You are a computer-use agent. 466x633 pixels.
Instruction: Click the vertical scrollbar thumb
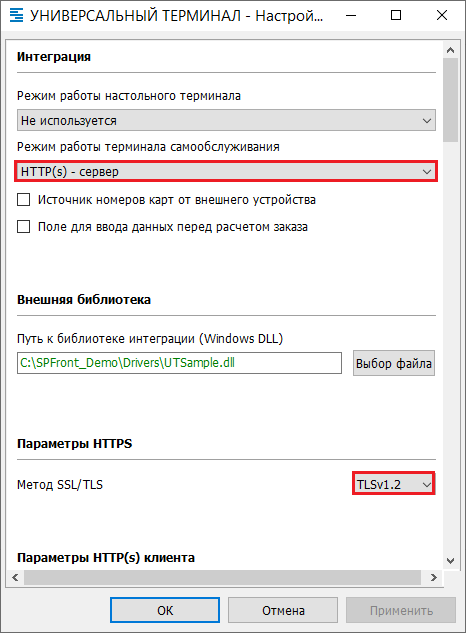click(451, 100)
